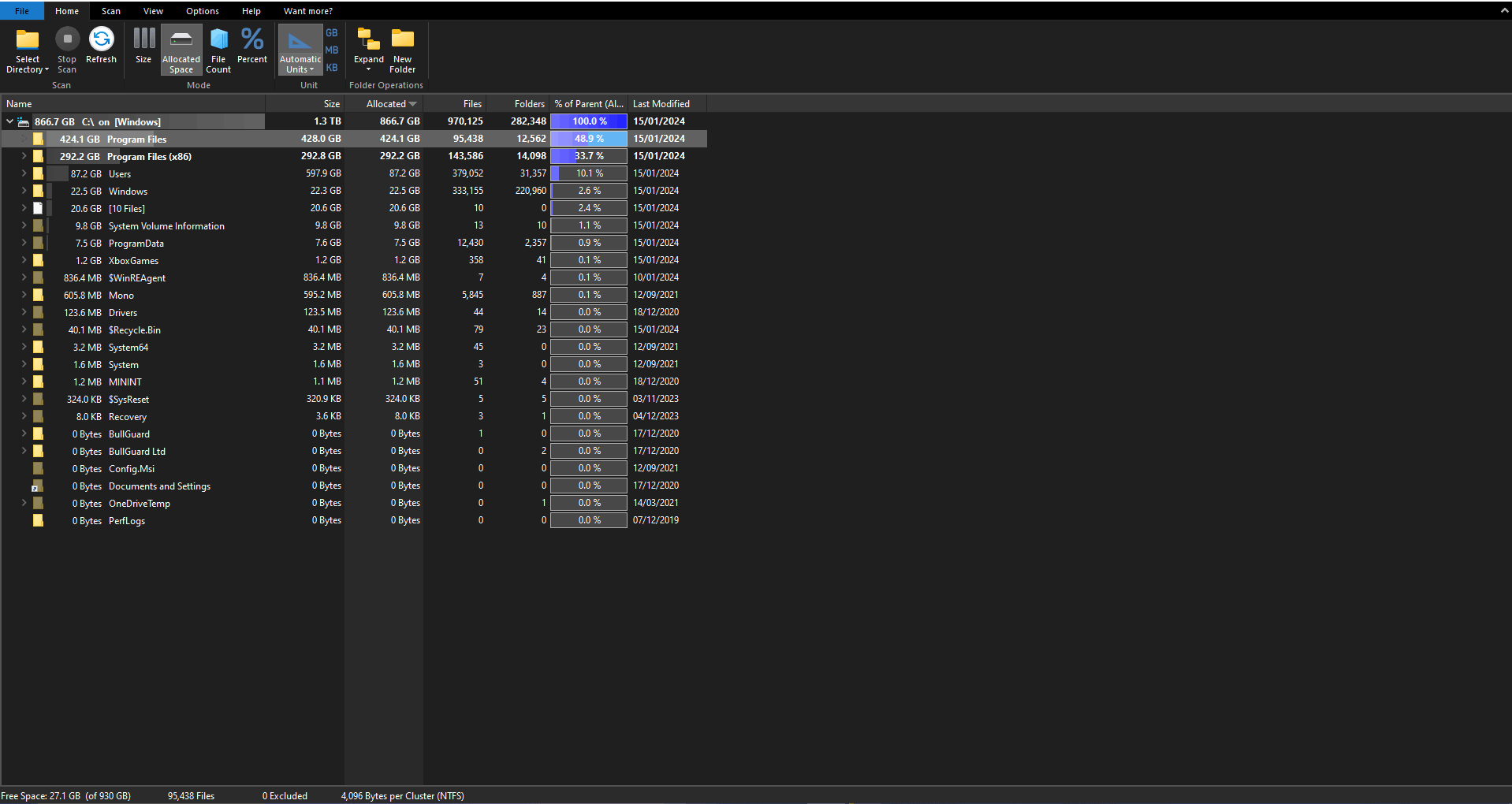Open the 'Want more?' tab
The height and width of the screenshot is (804, 1512).
click(x=308, y=11)
